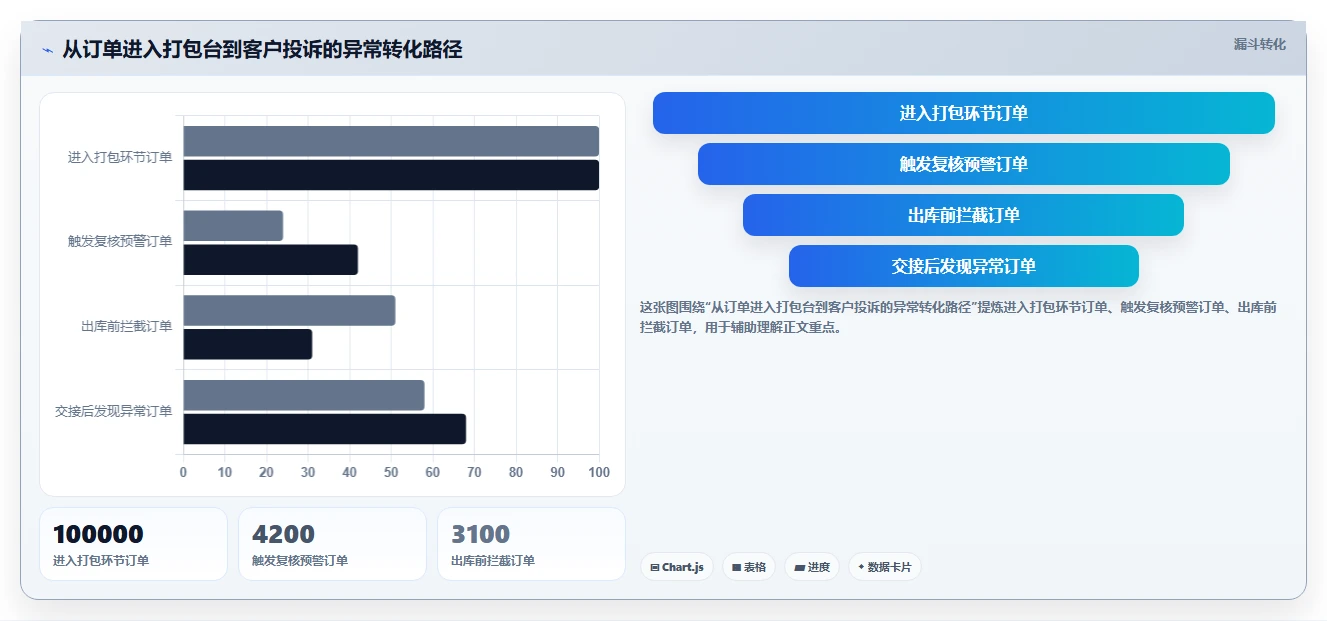Image resolution: width=1327 pixels, height=621 pixels.
Task: Click the chart axis label 出库前拦截订单
Action: pyautogui.click(x=127, y=326)
